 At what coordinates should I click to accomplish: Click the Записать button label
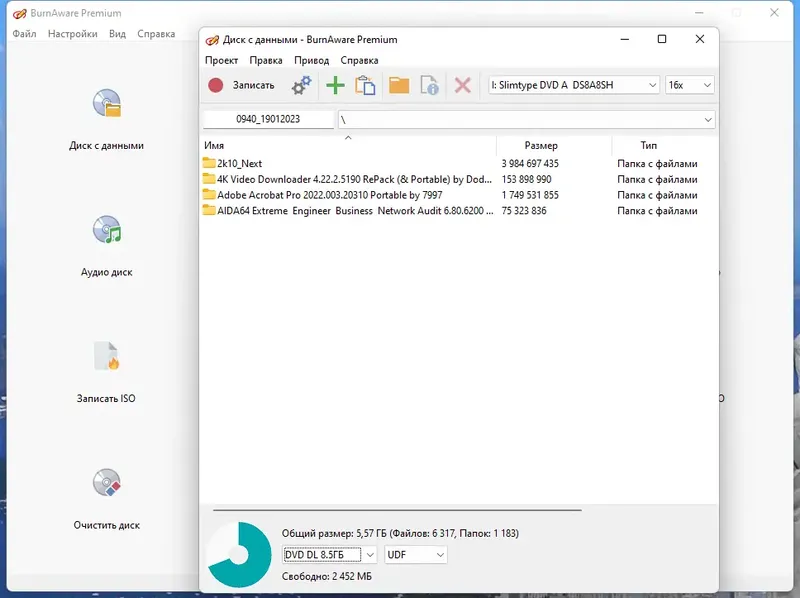[254, 85]
